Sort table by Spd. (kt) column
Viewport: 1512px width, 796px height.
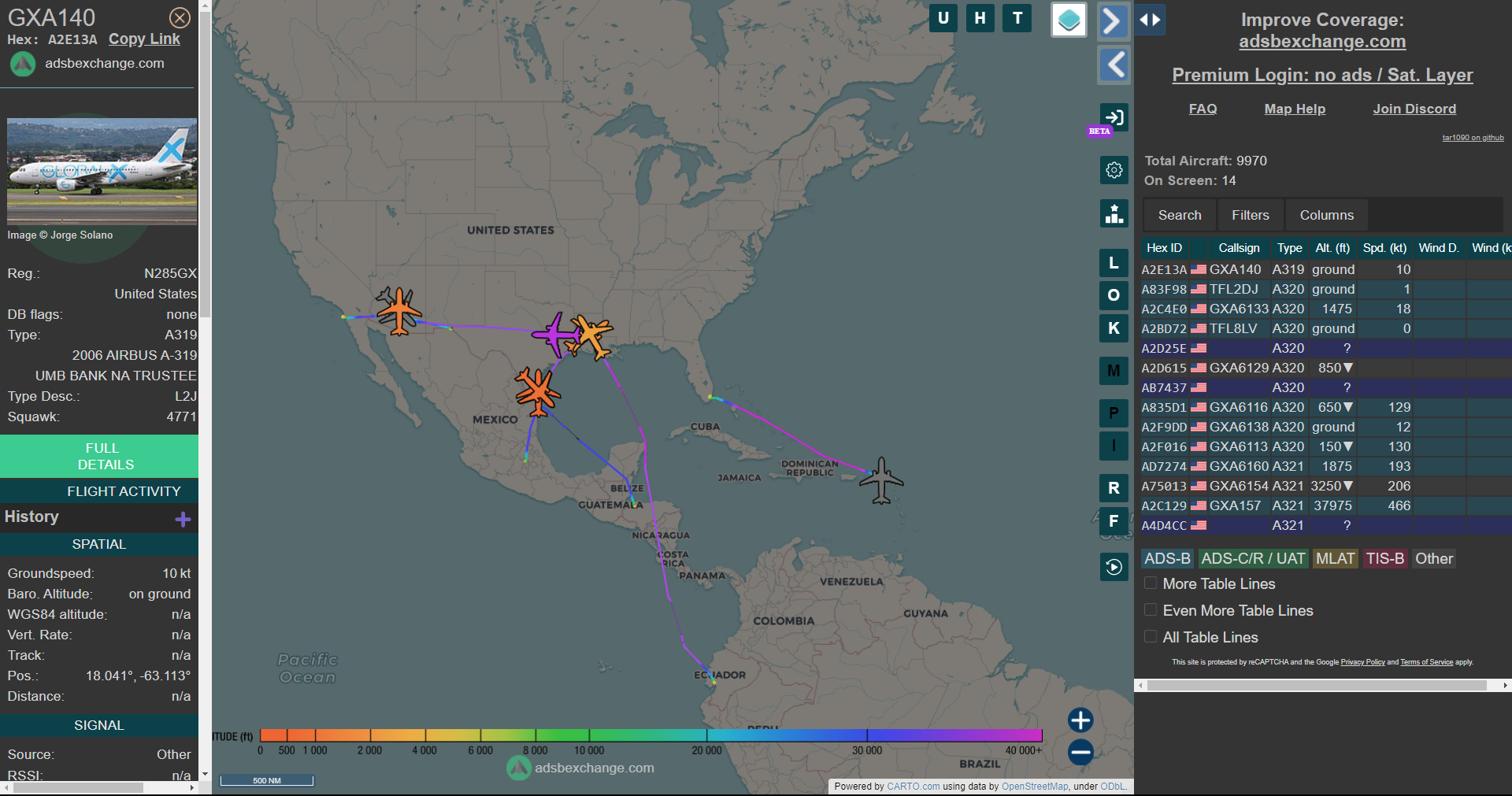pos(1384,248)
